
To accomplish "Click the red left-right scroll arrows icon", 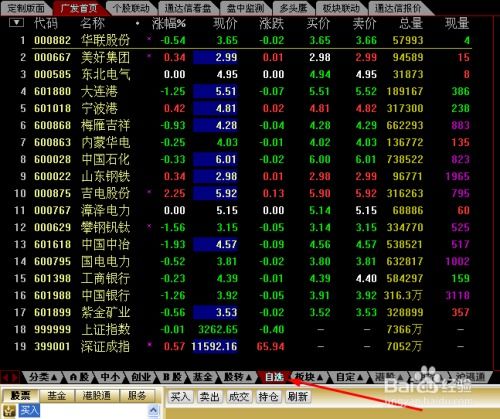I will click(x=10, y=377).
